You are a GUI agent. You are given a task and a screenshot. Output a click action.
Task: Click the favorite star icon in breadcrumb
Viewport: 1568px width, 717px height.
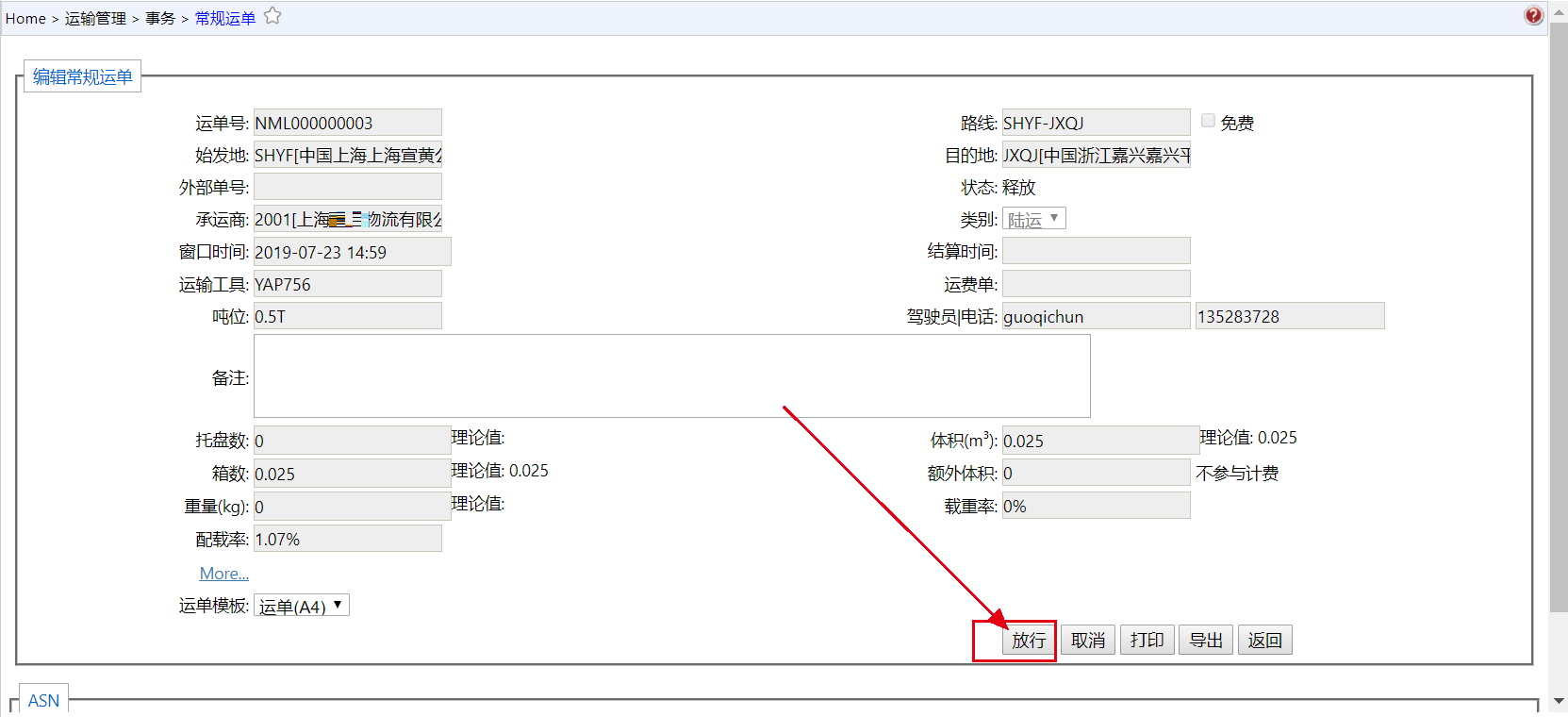[x=272, y=16]
